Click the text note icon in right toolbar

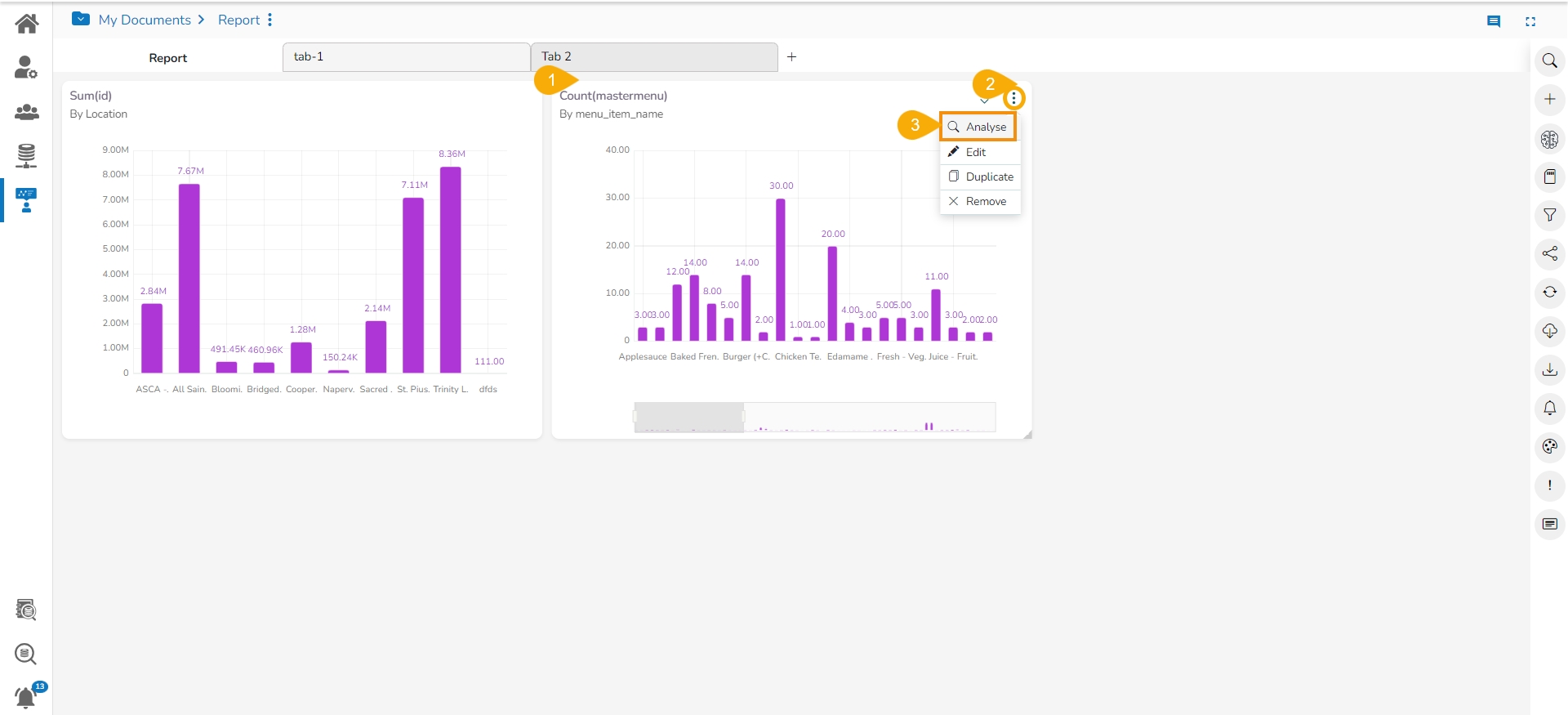pyautogui.click(x=1549, y=524)
